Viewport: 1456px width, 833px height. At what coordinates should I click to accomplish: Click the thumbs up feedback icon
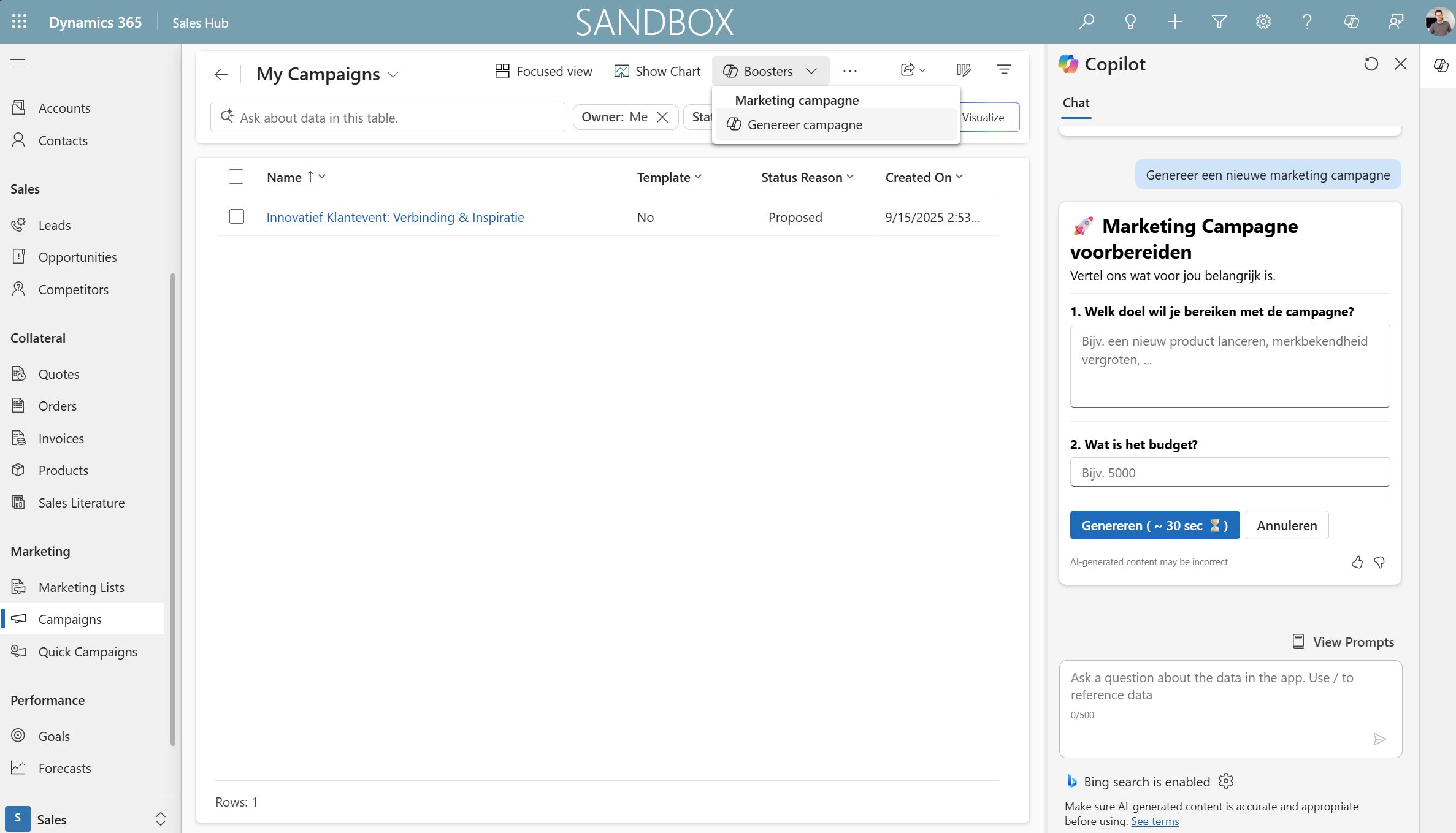(x=1357, y=562)
